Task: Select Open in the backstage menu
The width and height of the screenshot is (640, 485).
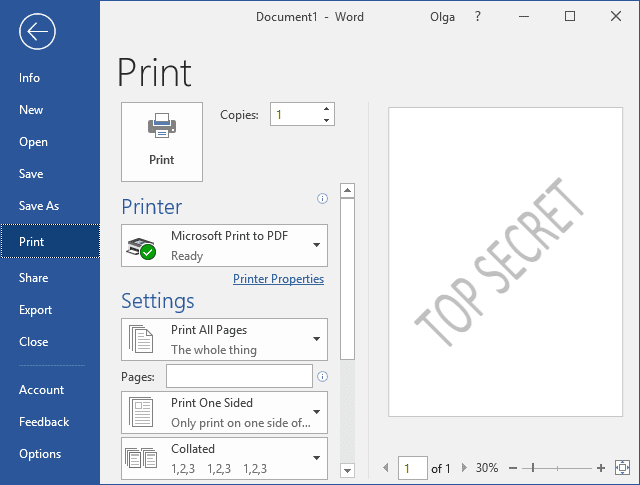Action: 50,142
